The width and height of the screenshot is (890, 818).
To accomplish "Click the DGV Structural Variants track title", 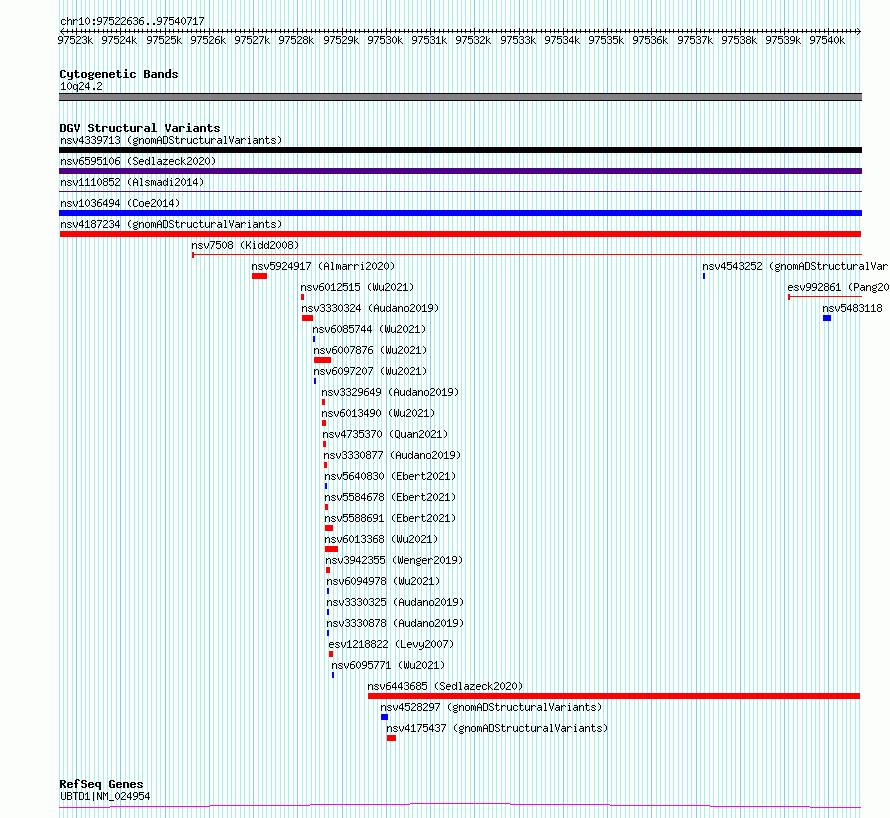I will click(140, 128).
